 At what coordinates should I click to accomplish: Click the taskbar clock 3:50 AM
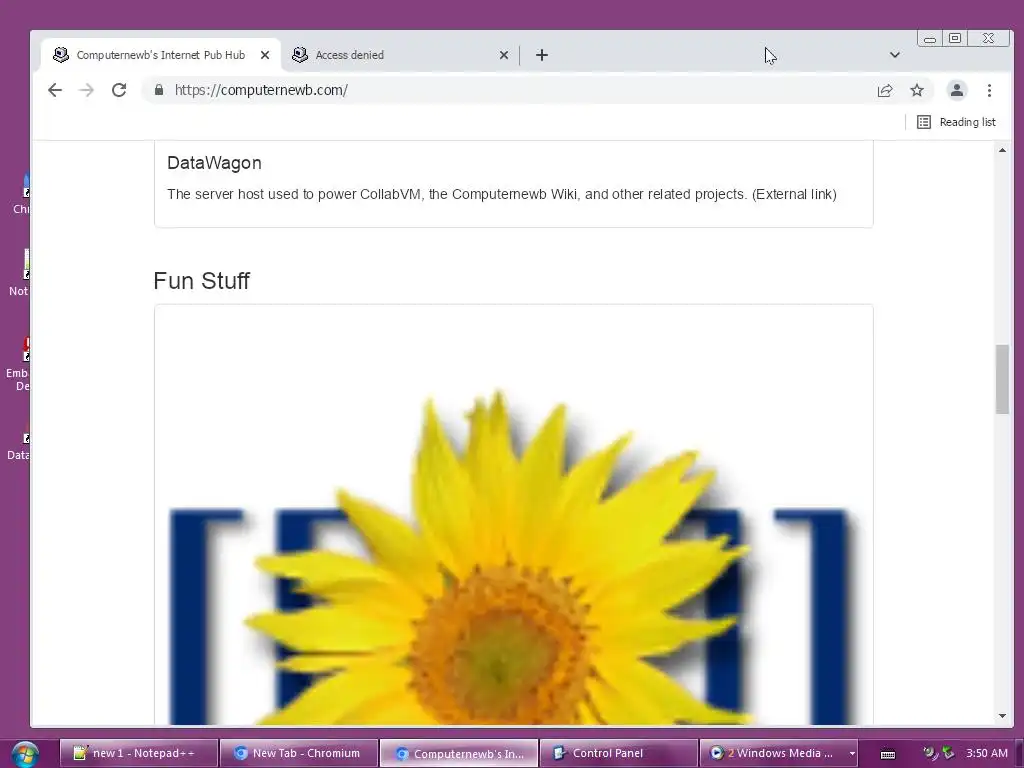pos(987,753)
